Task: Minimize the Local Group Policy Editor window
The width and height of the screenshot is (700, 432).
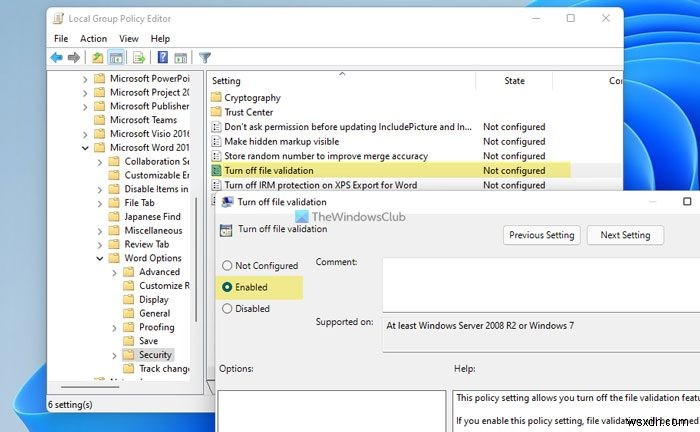Action: 536,18
